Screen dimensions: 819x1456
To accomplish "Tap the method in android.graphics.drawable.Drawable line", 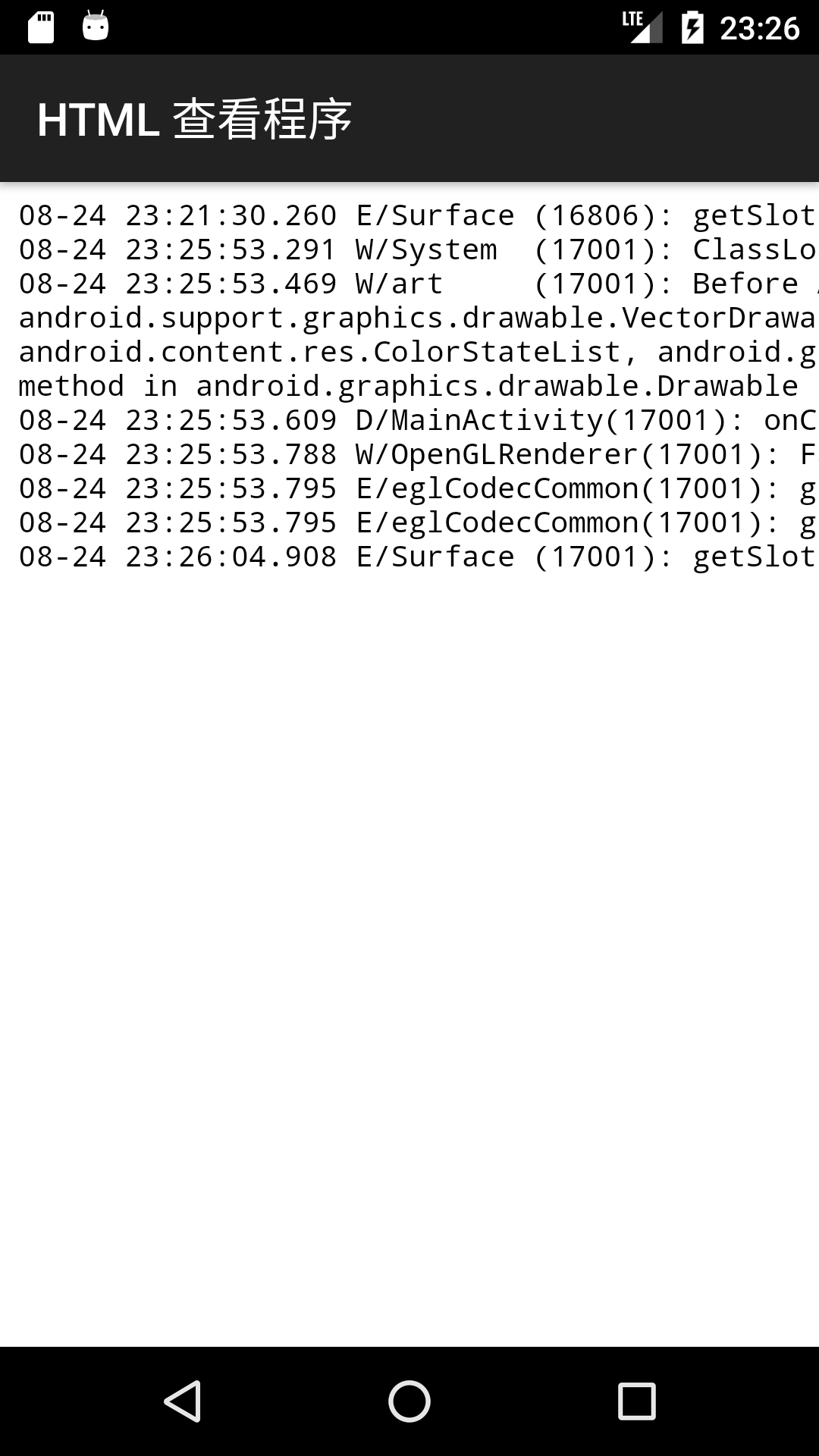I will (x=409, y=386).
